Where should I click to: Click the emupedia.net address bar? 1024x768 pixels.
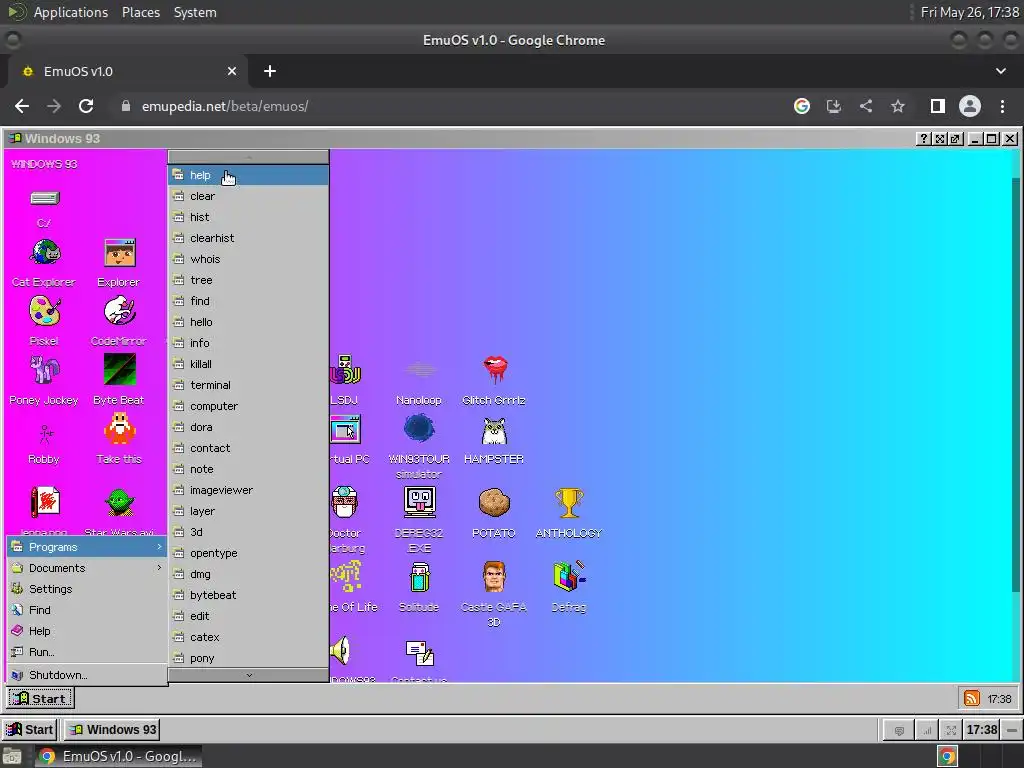point(451,106)
